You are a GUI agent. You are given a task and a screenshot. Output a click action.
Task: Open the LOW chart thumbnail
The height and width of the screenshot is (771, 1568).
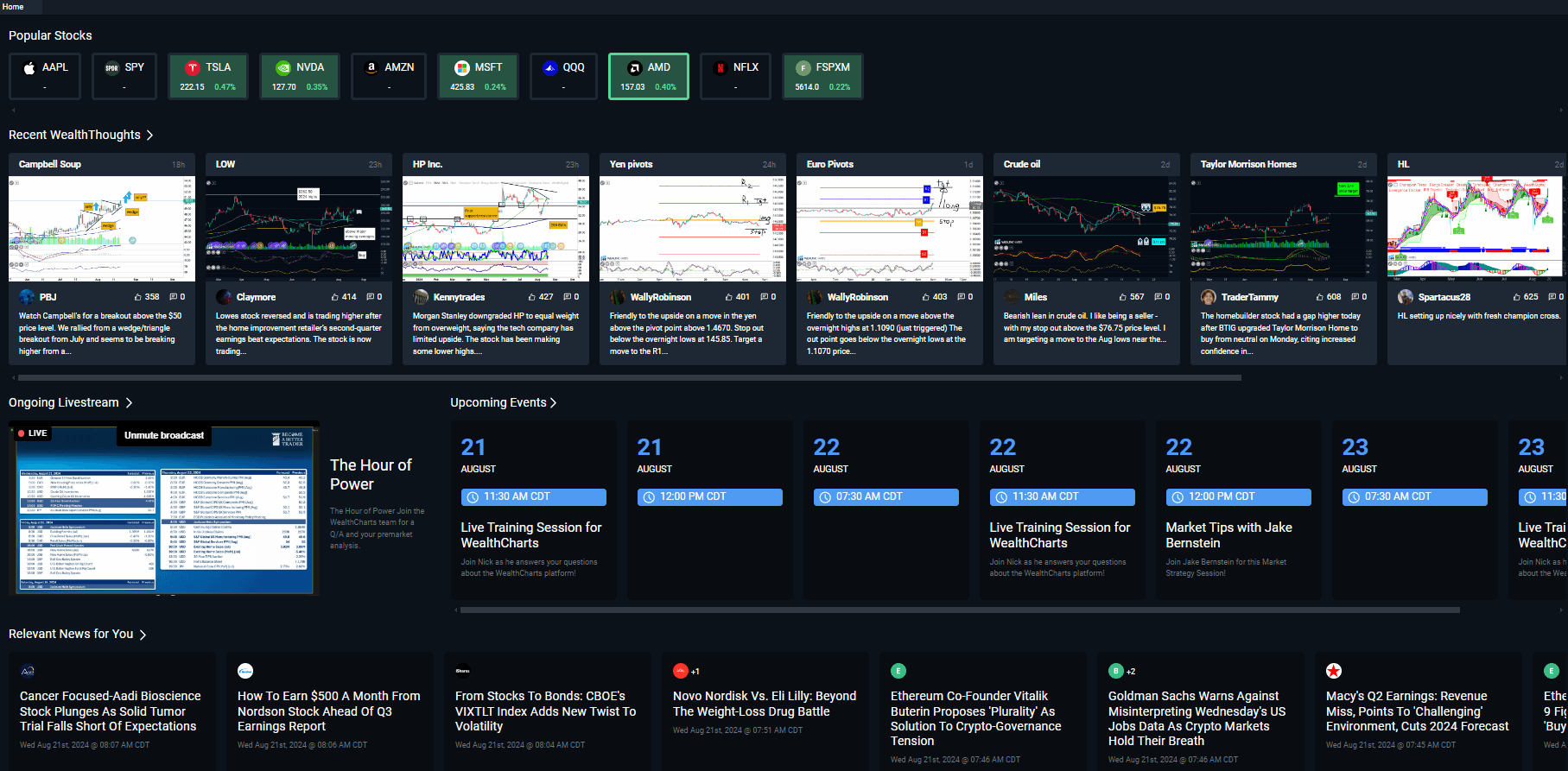click(x=299, y=229)
